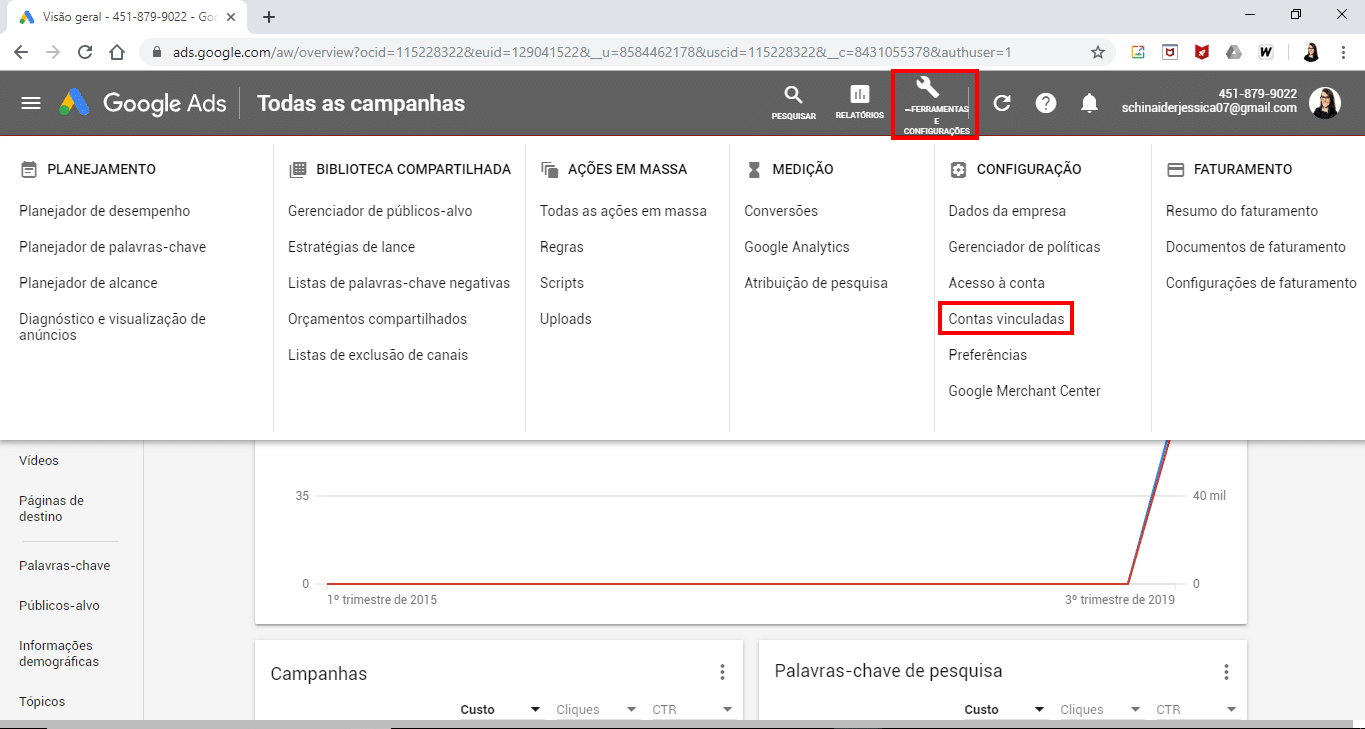Open Google Merchant Center
This screenshot has width=1365, height=729.
tap(1024, 391)
